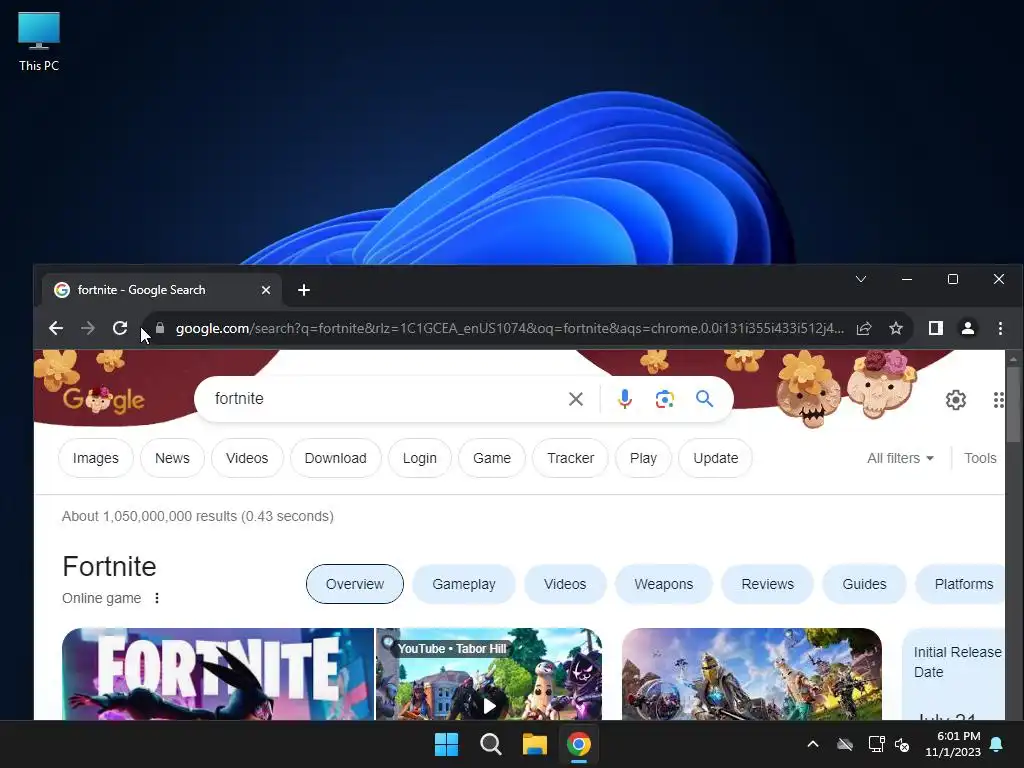Open Chrome's three-dot menu
Image resolution: width=1024 pixels, height=768 pixels.
(x=1000, y=328)
